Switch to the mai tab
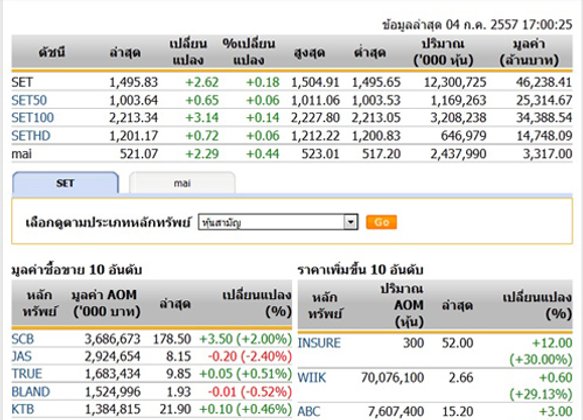This screenshot has width=583, height=420. [x=182, y=183]
